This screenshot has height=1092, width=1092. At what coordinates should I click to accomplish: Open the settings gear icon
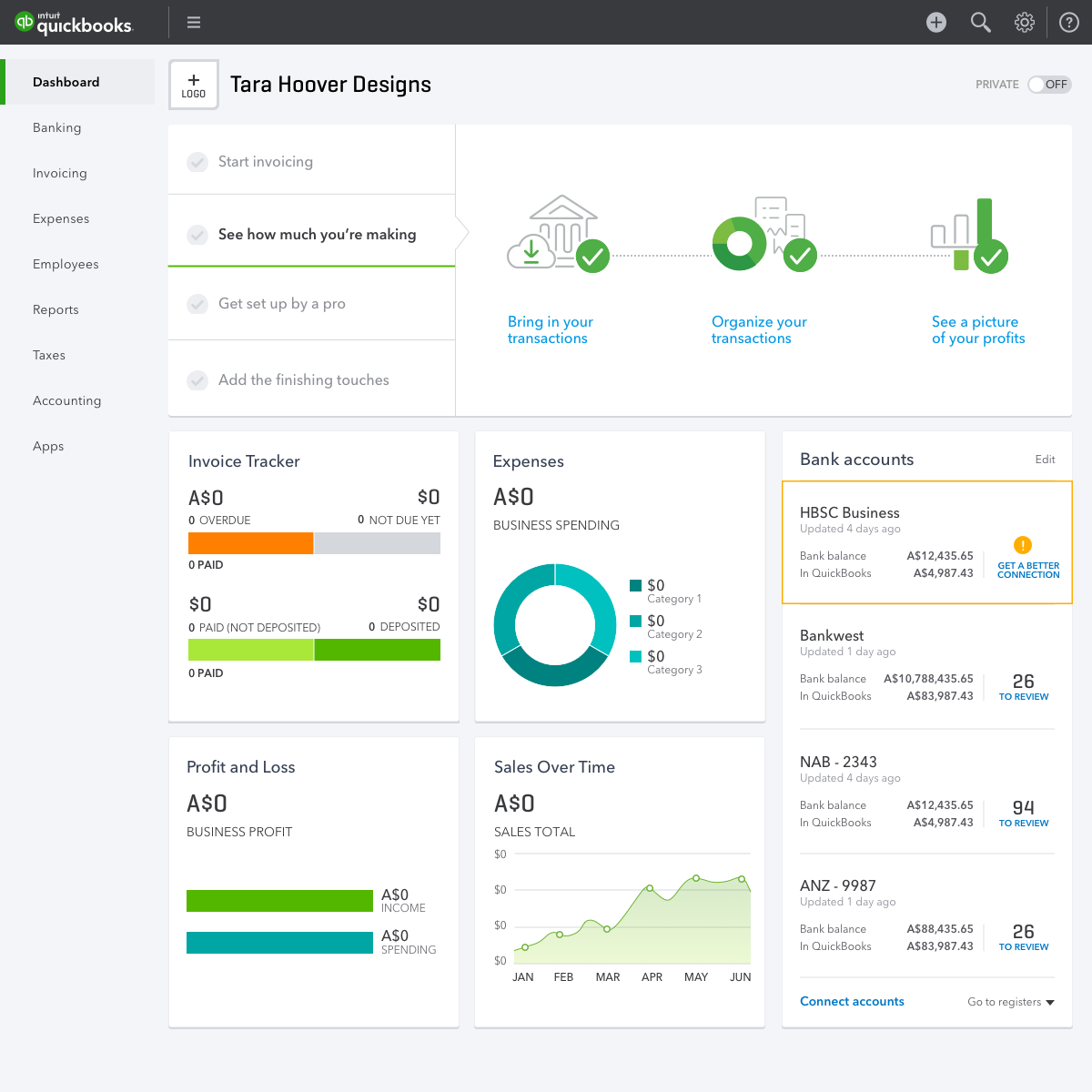(x=1025, y=23)
